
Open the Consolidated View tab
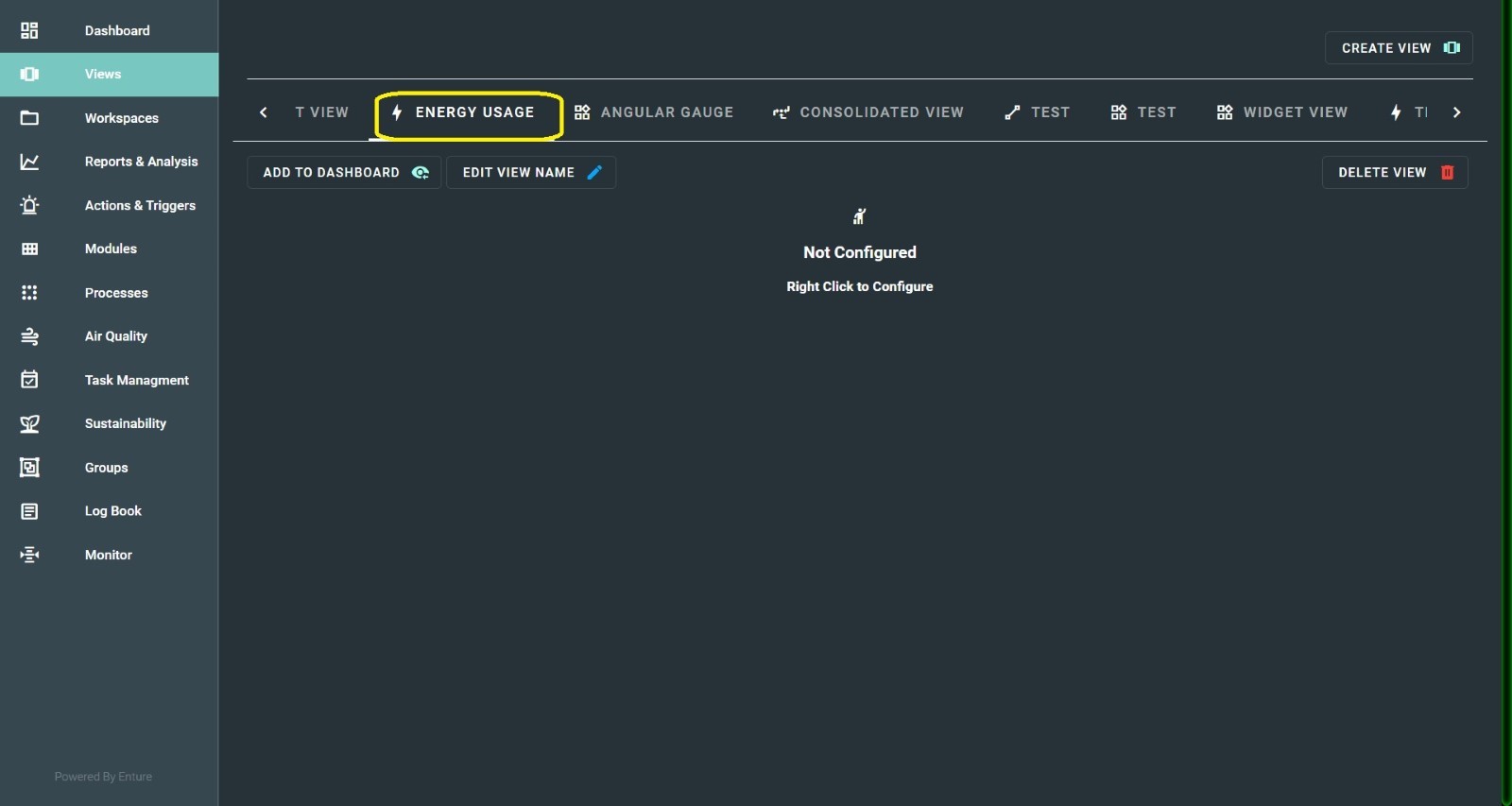868,112
